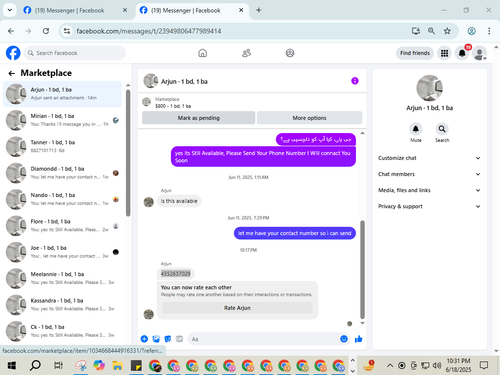
Task: Open the Facebook Home icon
Action: click(202, 53)
